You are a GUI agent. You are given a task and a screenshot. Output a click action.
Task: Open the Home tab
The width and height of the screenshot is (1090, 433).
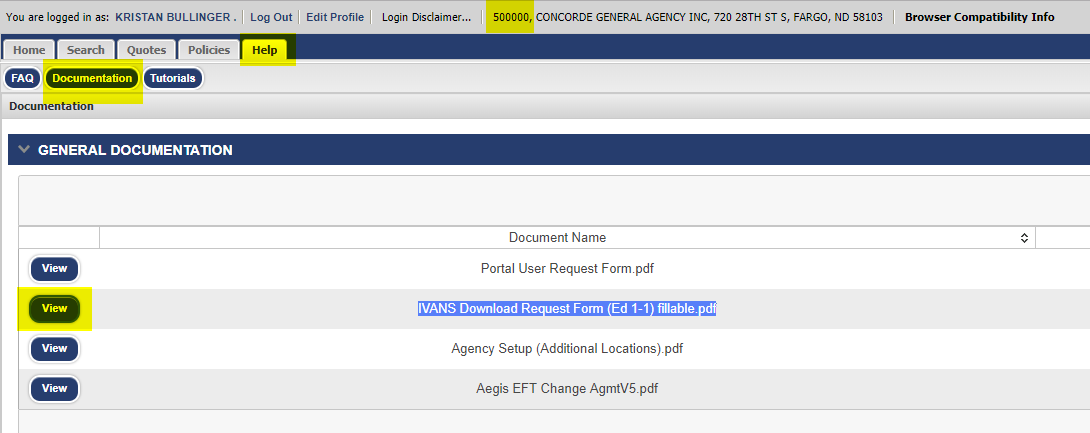pos(29,50)
